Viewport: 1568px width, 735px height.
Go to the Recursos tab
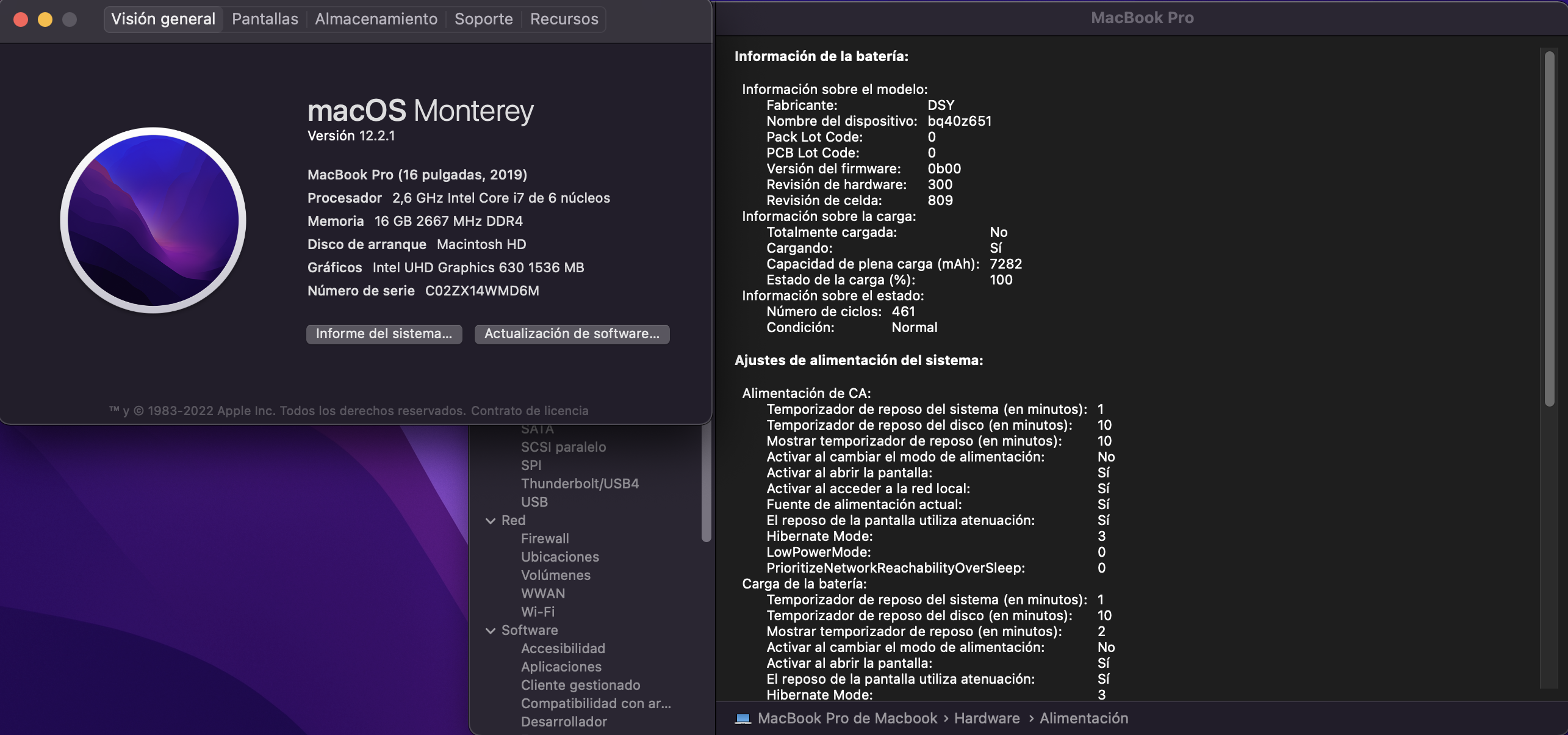click(x=564, y=19)
